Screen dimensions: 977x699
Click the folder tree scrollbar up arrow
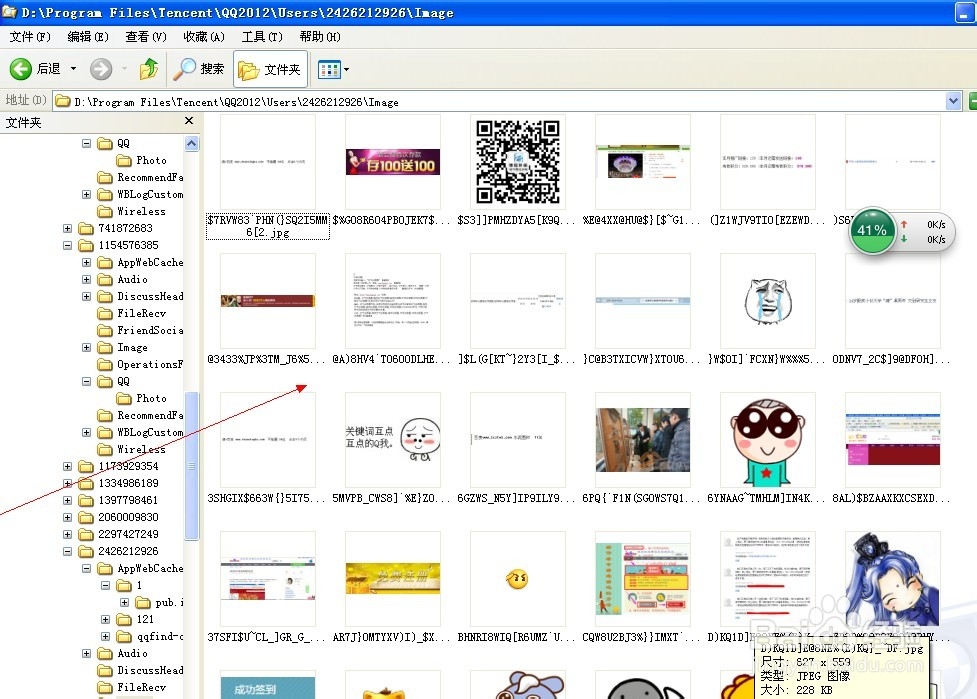(191, 143)
